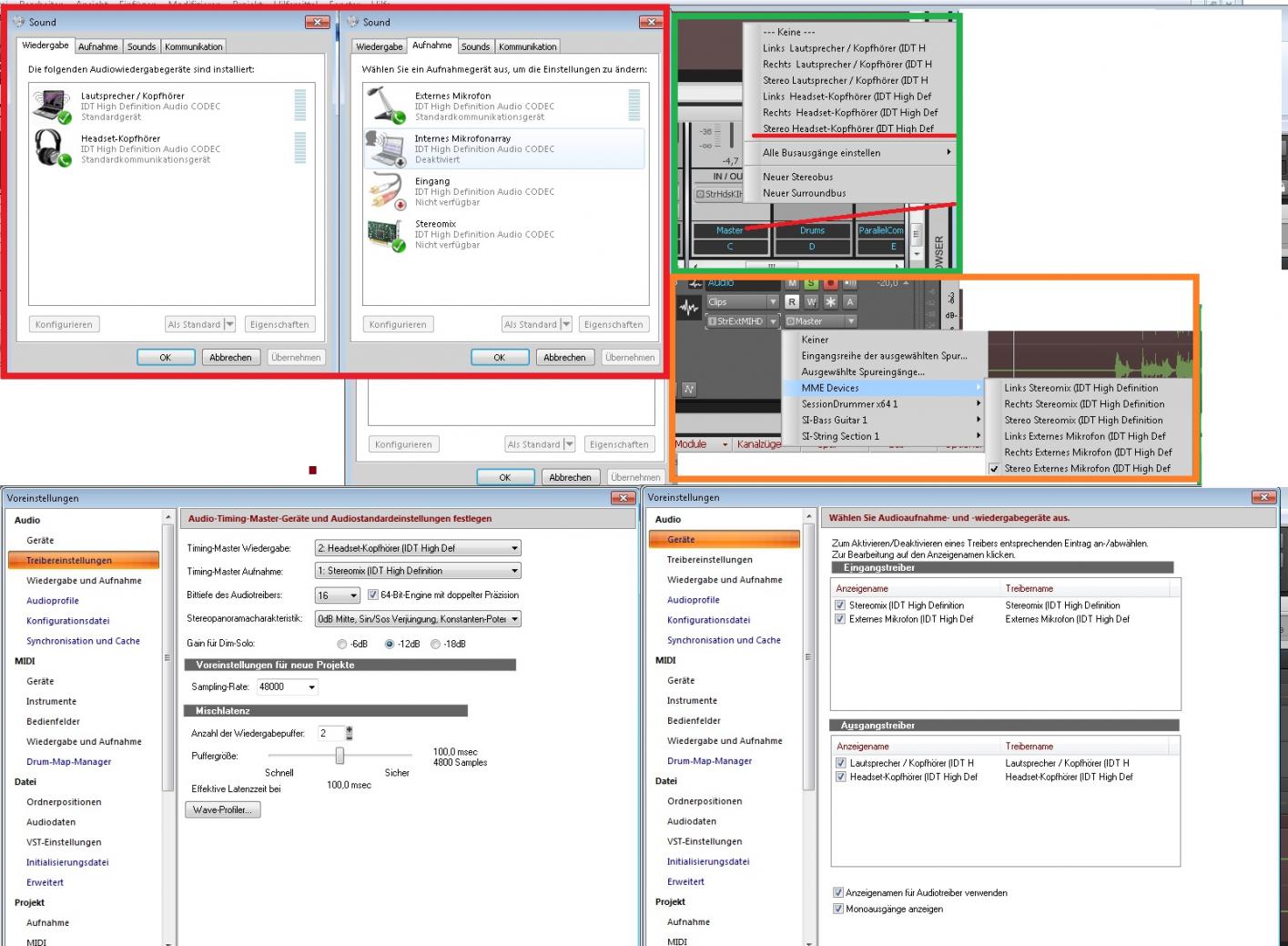This screenshot has height=946, width=1288.
Task: Arm the Audio track record button
Action: coord(830,283)
